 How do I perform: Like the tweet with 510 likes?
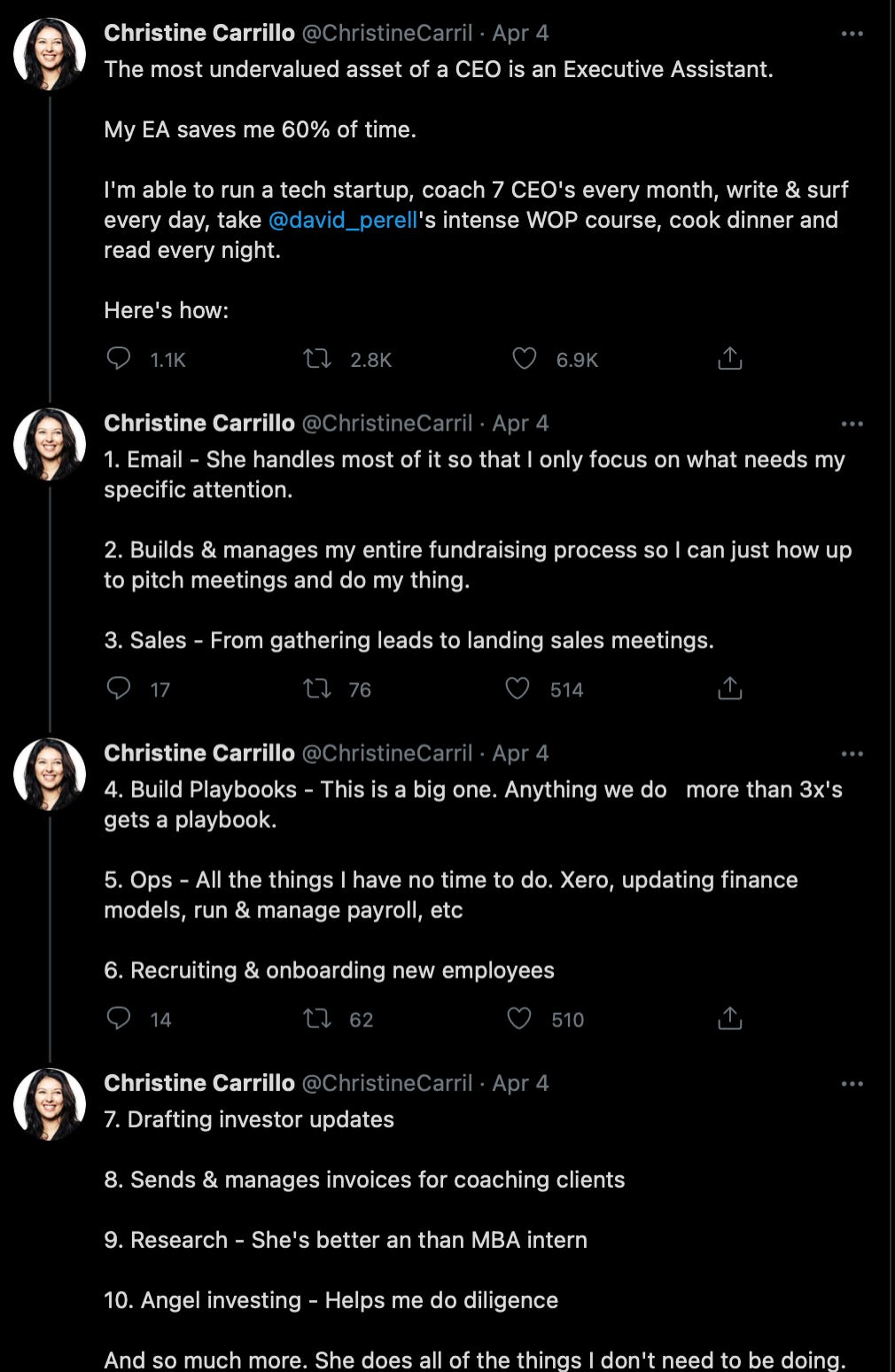(519, 1018)
